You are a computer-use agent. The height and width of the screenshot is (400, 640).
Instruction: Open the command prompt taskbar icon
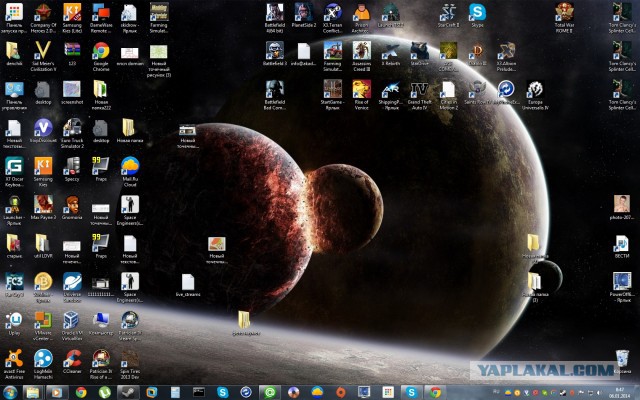pos(199,393)
